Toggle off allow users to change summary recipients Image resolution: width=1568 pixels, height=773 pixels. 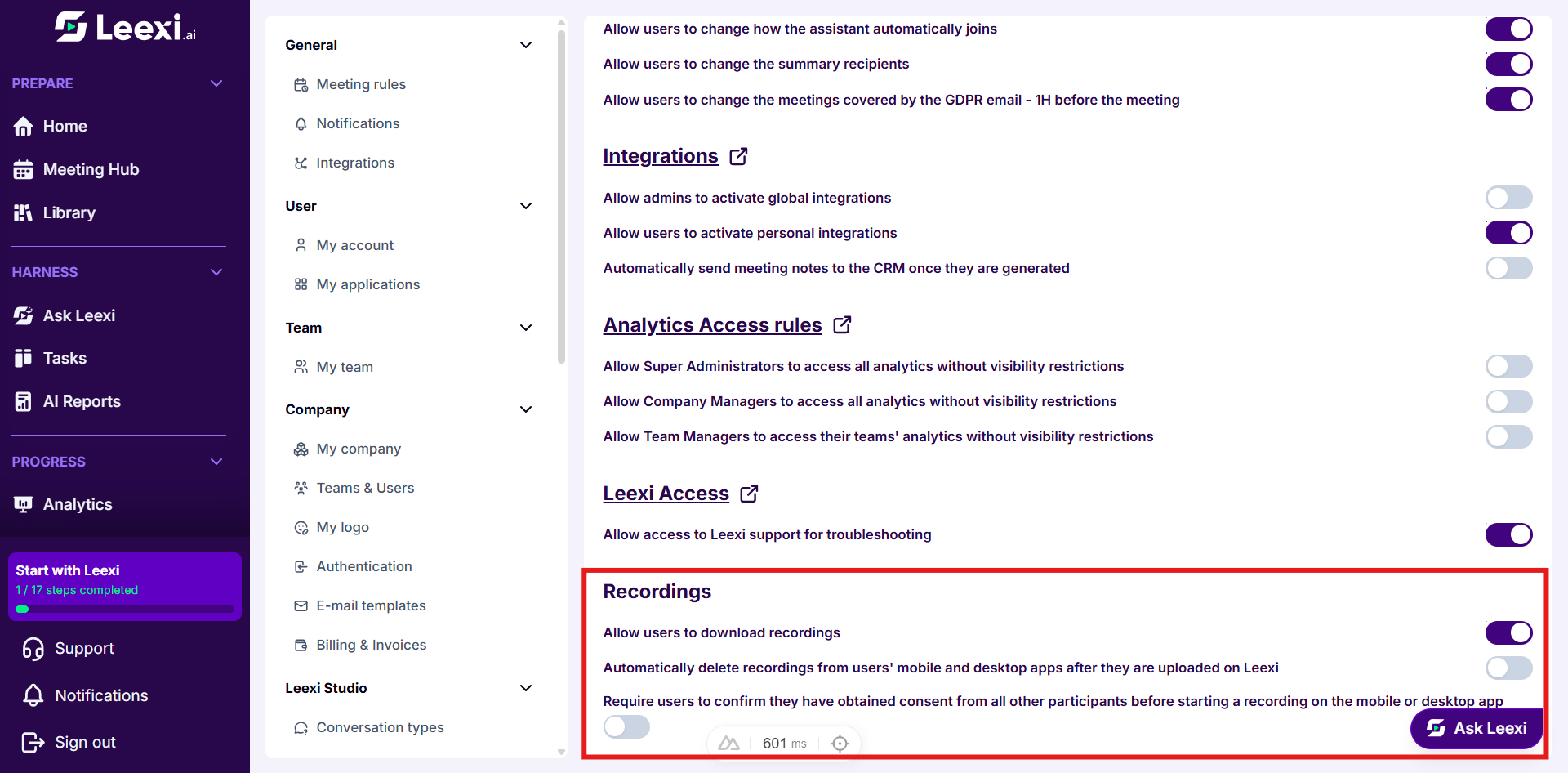(1508, 65)
